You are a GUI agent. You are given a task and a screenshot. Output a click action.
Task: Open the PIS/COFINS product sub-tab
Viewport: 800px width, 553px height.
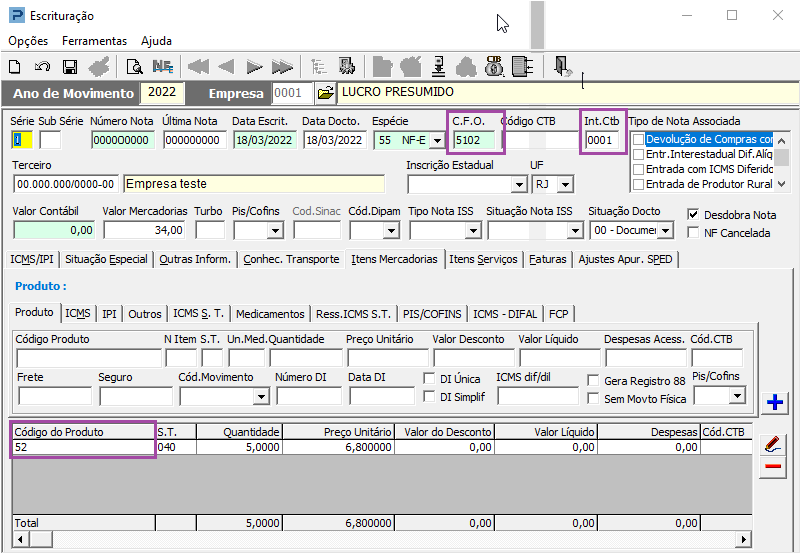tap(432, 314)
